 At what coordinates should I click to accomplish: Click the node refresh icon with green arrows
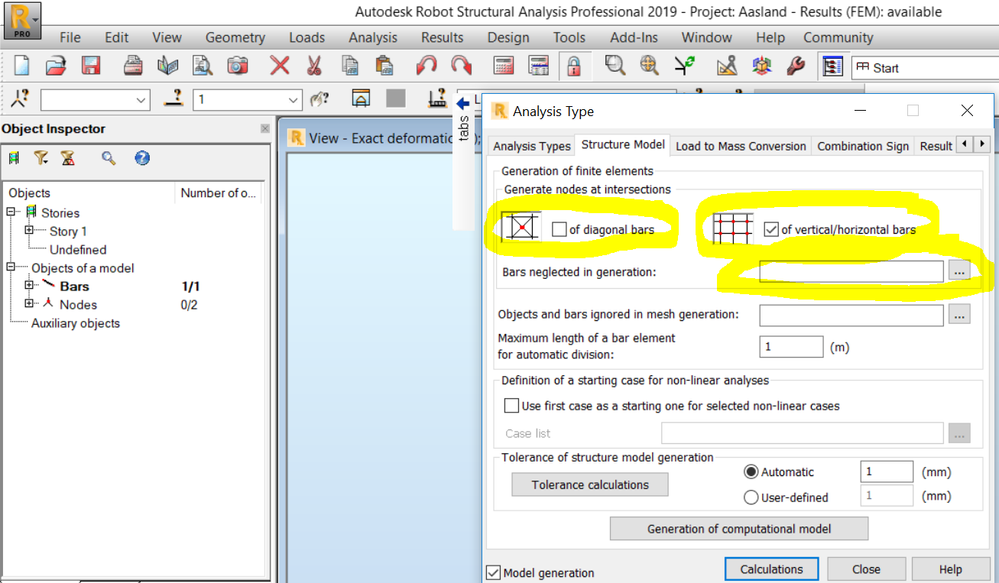pos(685,66)
